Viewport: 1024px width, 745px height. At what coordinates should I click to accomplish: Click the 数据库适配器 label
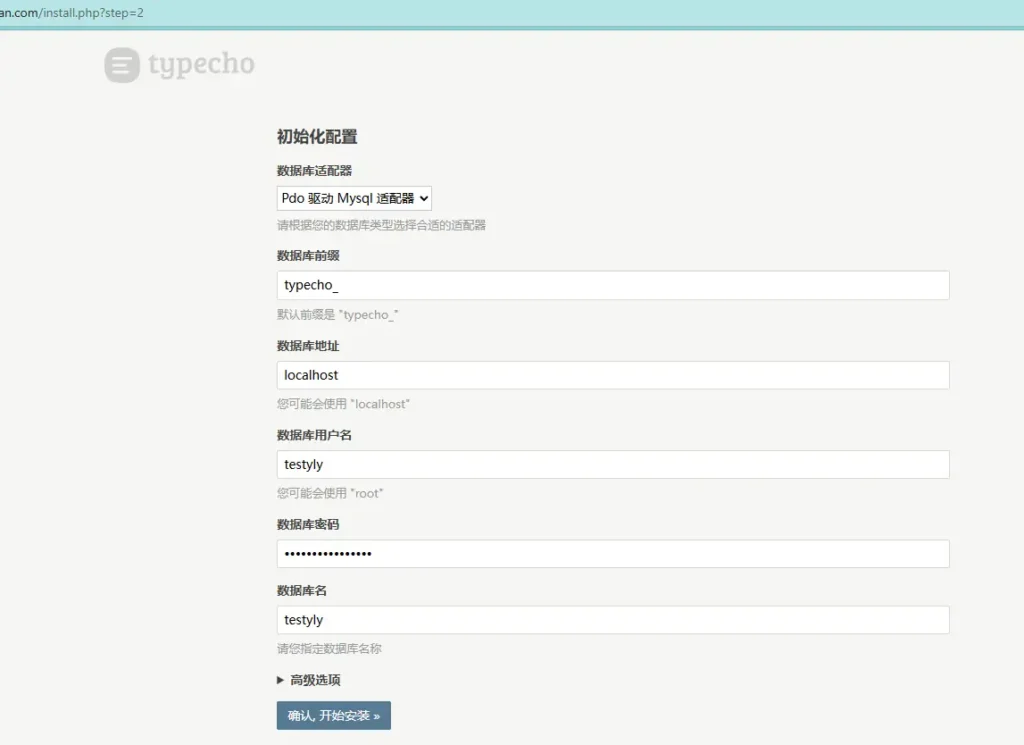point(314,171)
